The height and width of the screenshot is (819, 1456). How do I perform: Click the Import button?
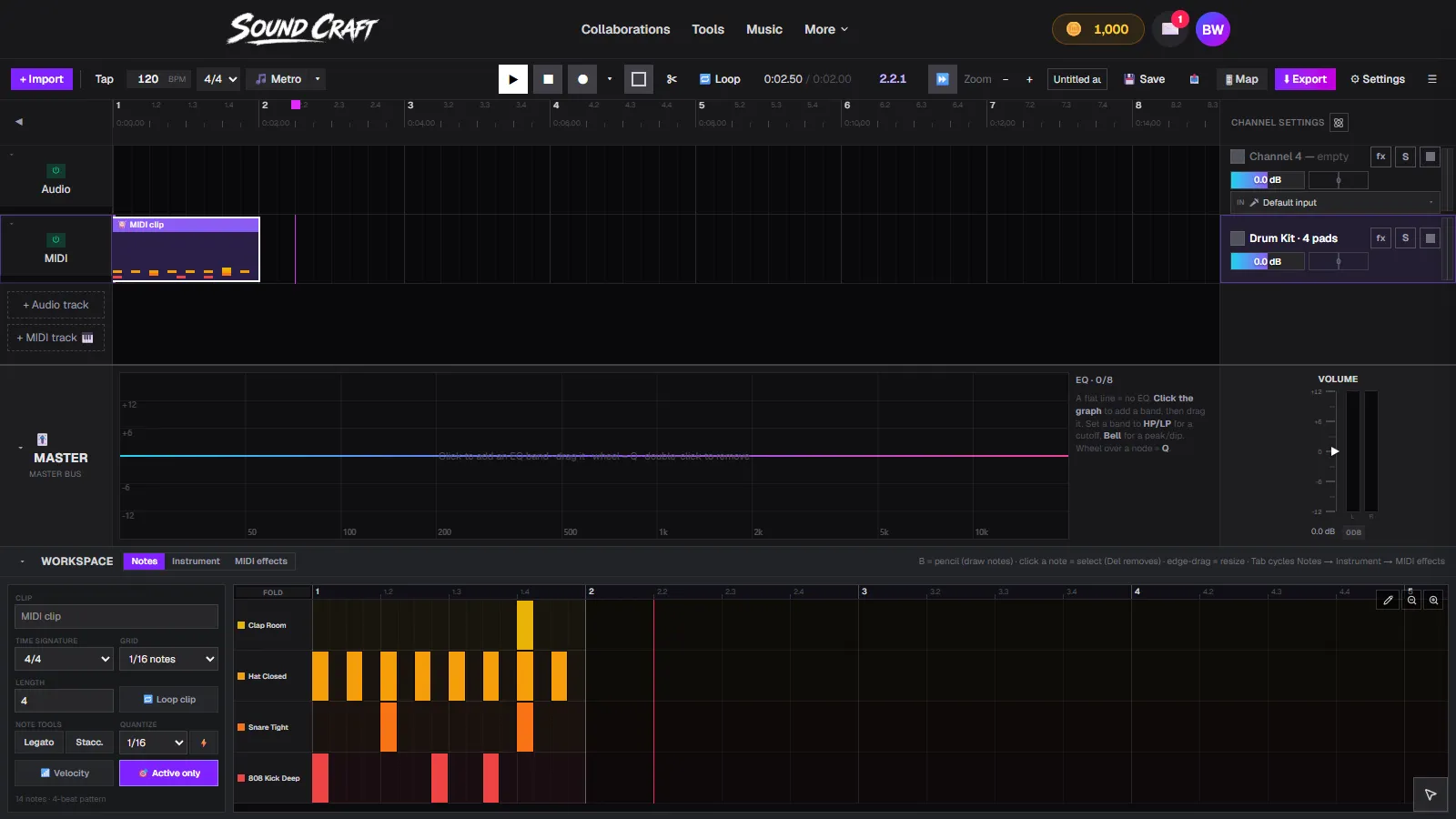[42, 79]
